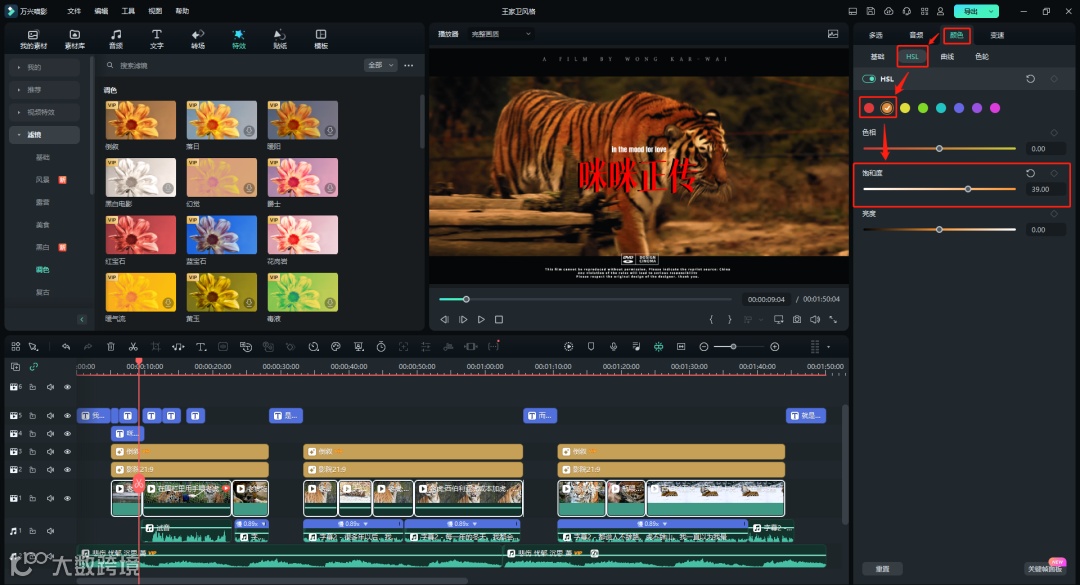
Task: Click the 重置 reset button at panel bottom
Action: click(882, 568)
